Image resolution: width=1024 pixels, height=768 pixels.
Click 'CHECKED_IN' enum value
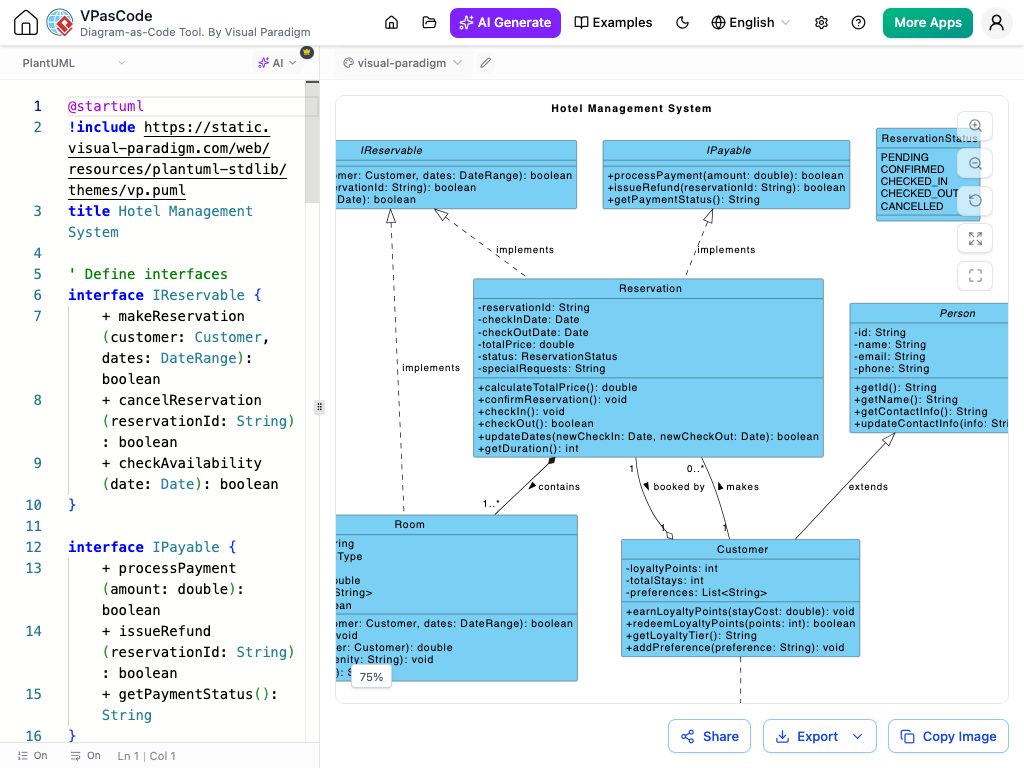pyautogui.click(x=914, y=182)
